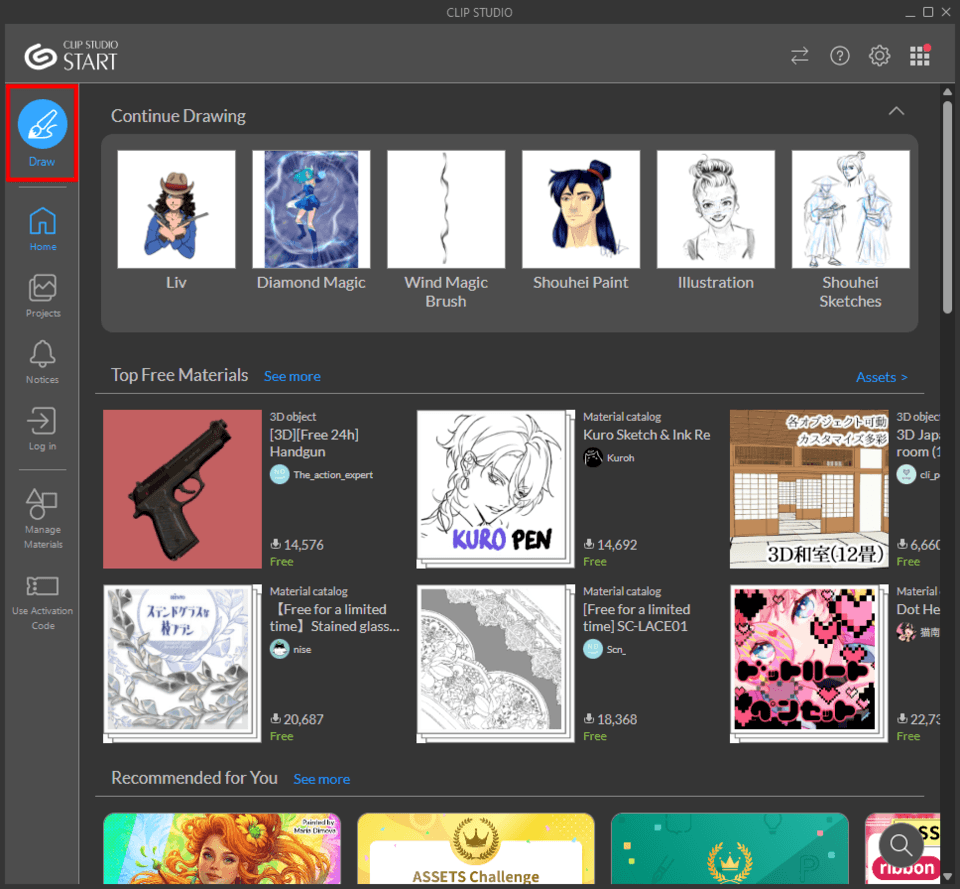This screenshot has width=960, height=889.
Task: Open the search magnifier button
Action: 901,845
